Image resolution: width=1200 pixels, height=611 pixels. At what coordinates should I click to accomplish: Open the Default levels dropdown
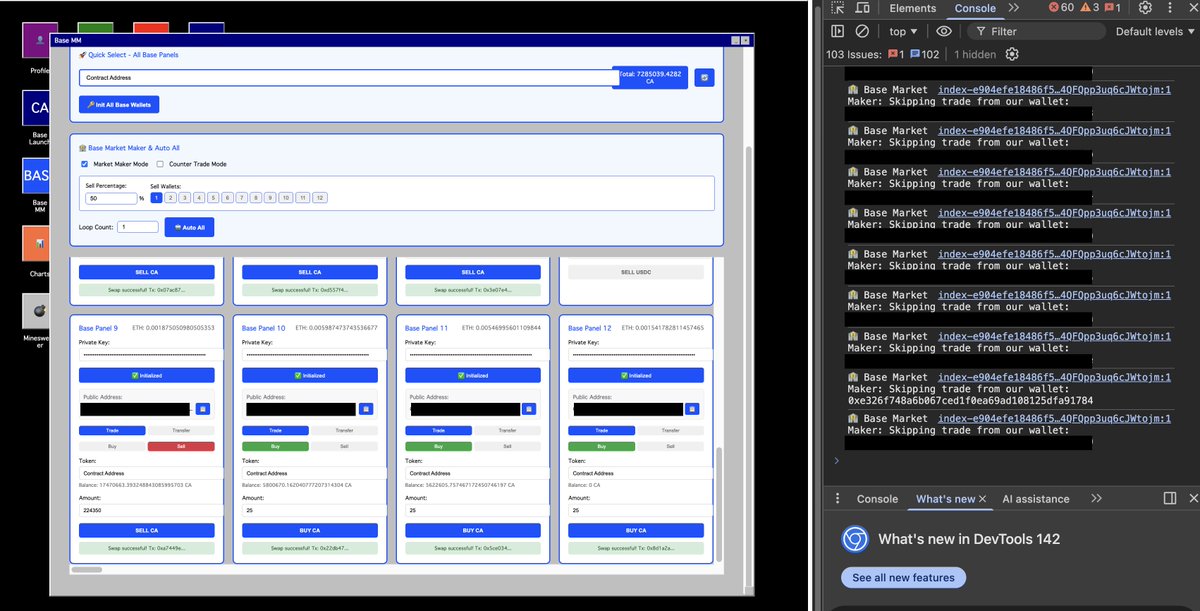[1155, 31]
